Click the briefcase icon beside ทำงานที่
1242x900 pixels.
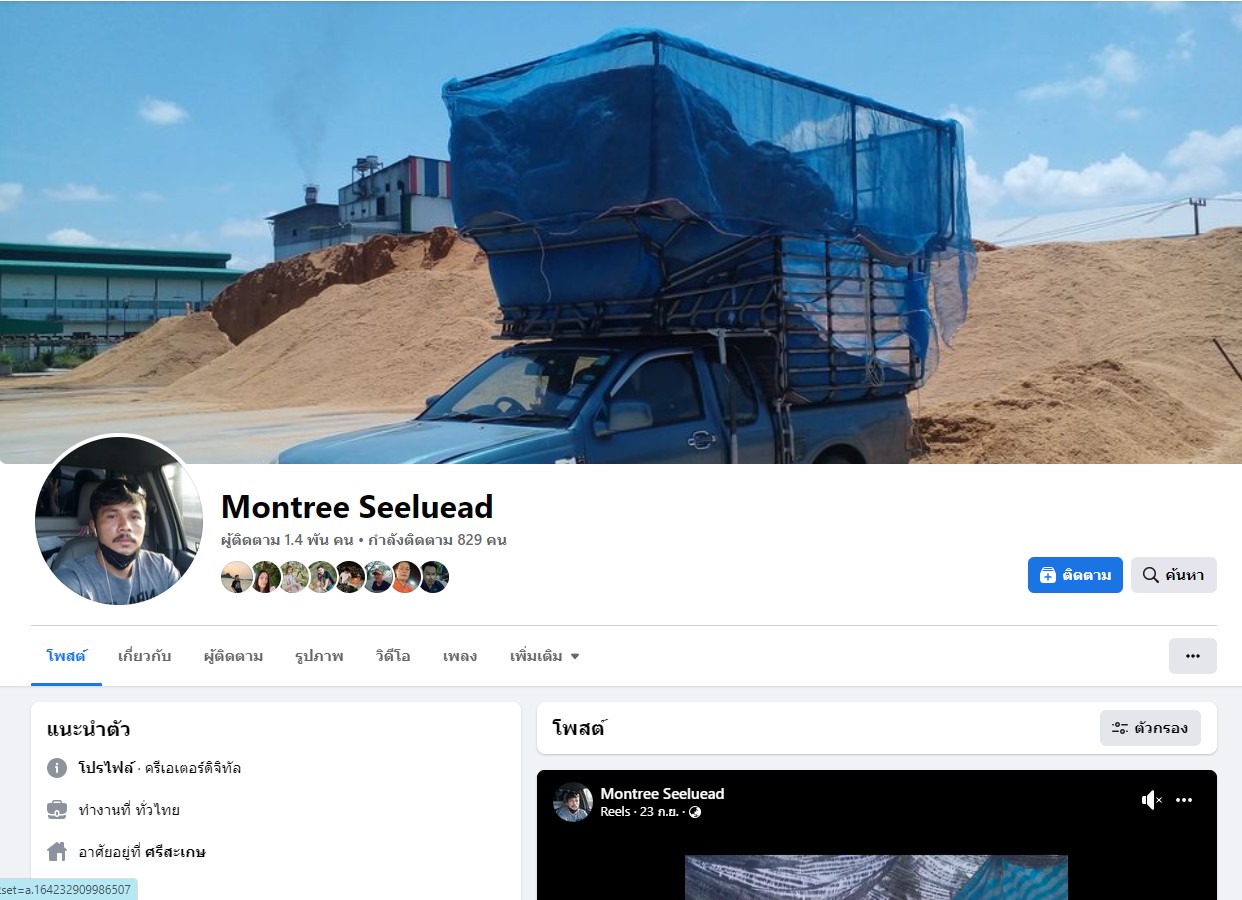point(57,810)
